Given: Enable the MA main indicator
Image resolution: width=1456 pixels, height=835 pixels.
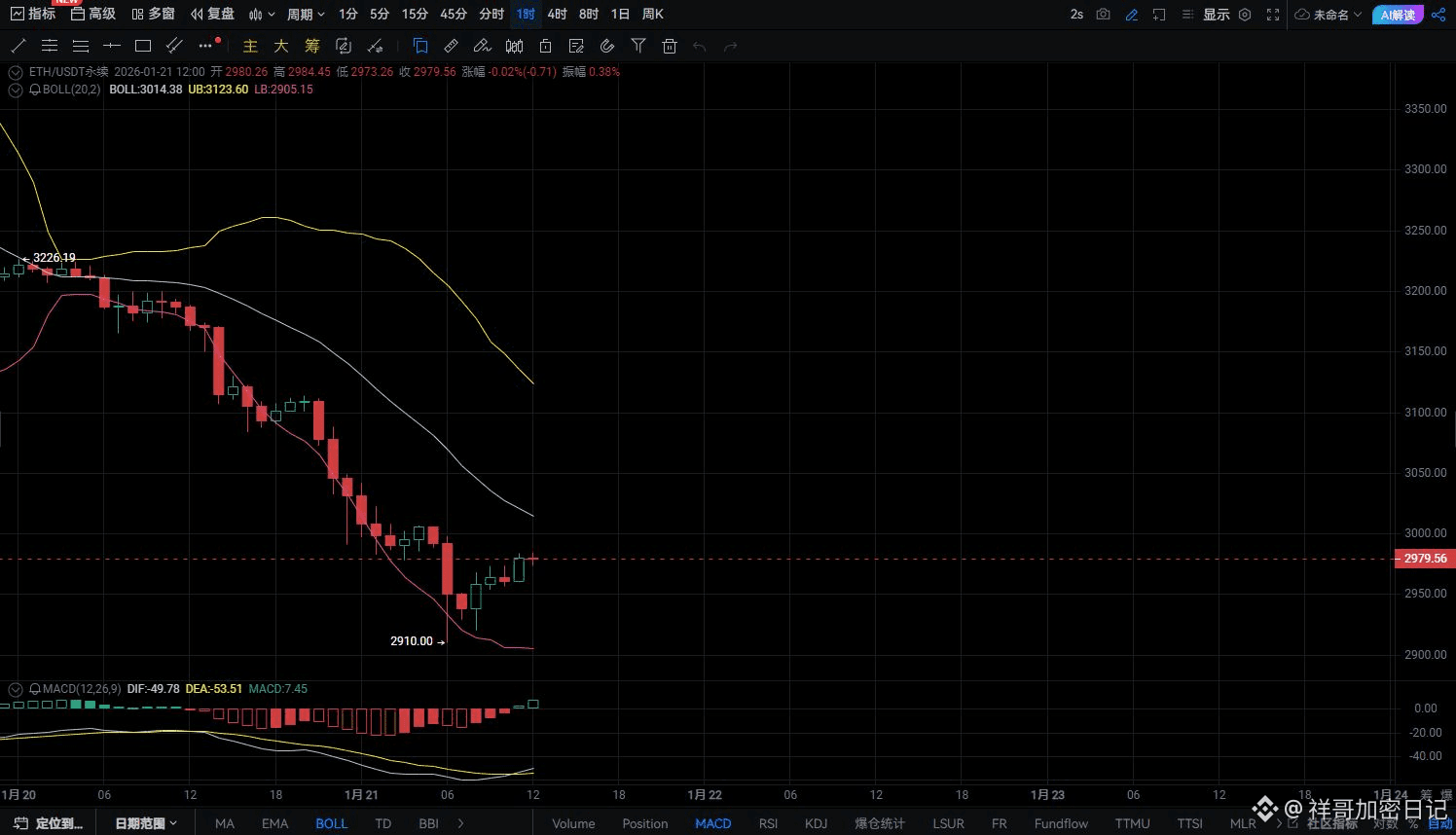Looking at the screenshot, I should (x=225, y=823).
